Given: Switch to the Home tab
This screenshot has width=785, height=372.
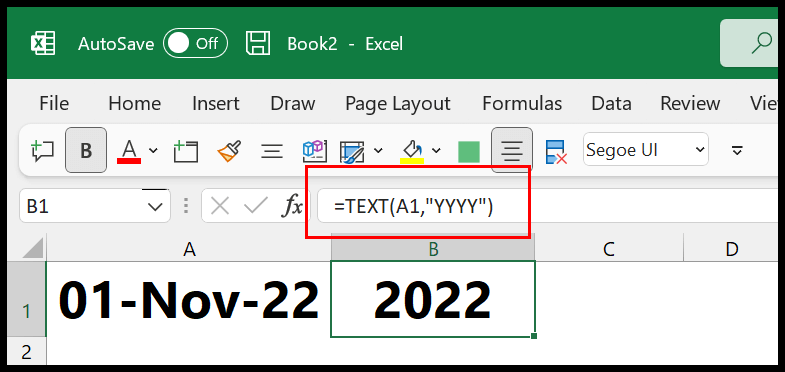Looking at the screenshot, I should (134, 104).
